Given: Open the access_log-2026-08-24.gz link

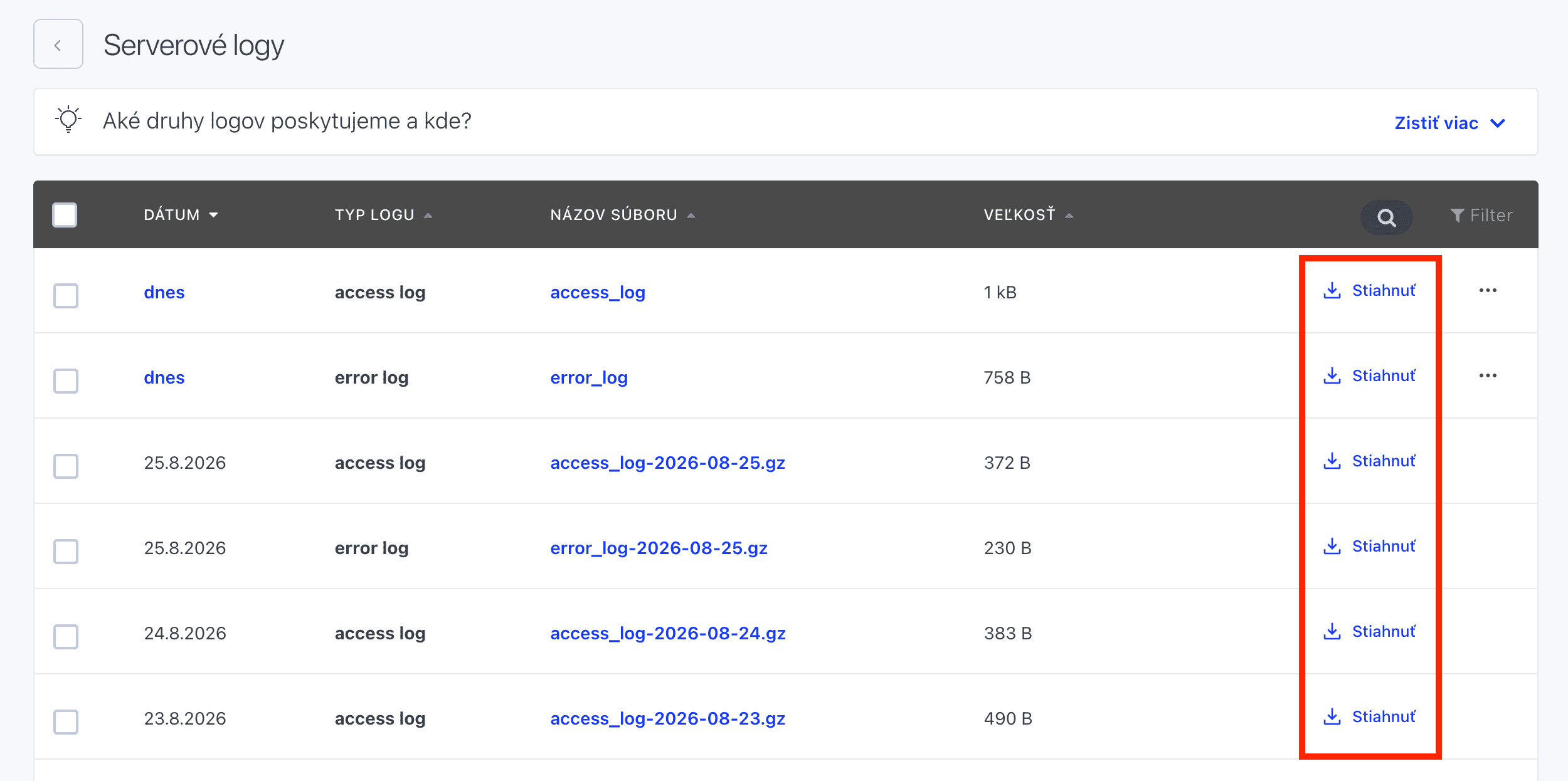Looking at the screenshot, I should click(667, 634).
